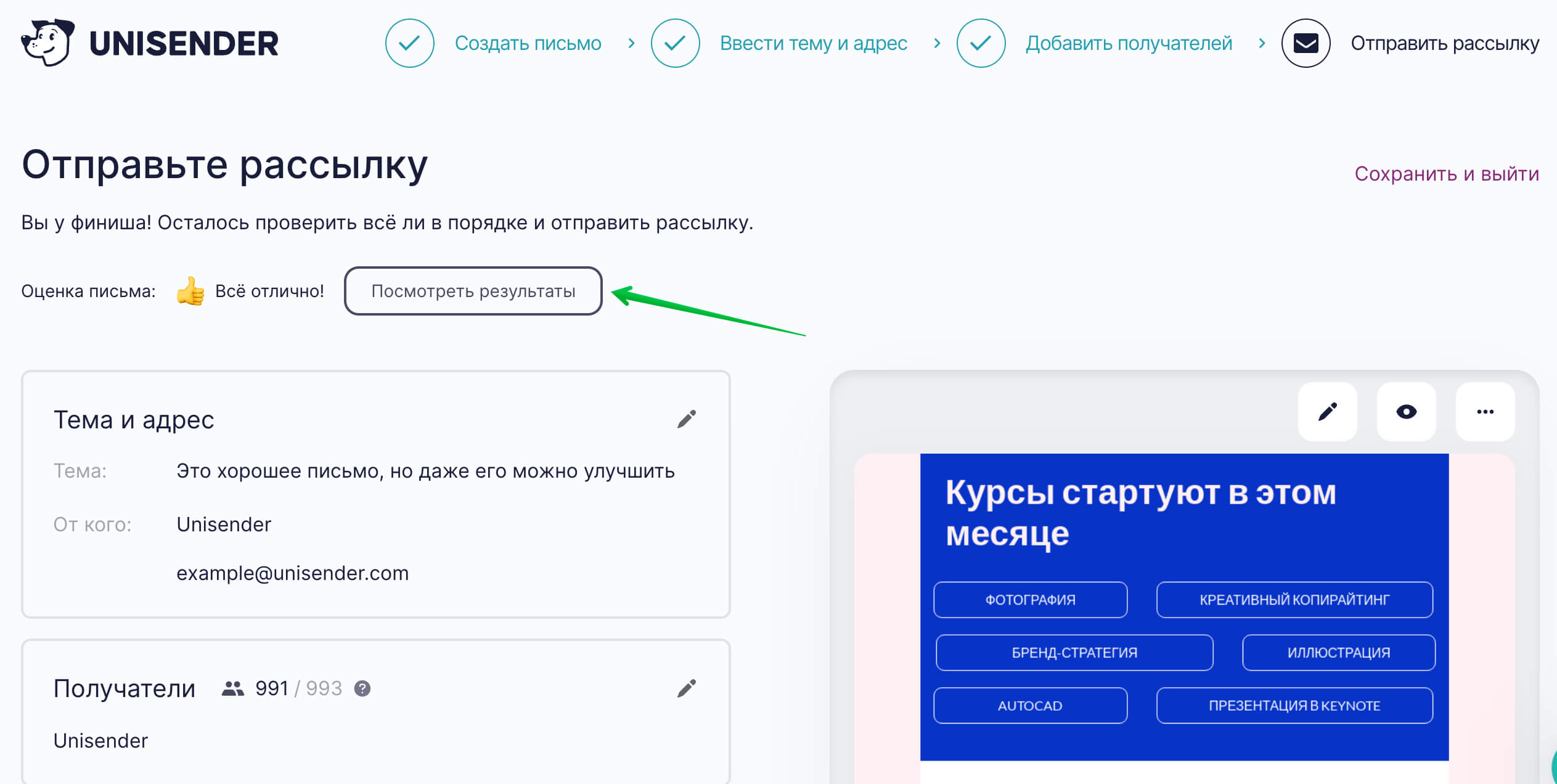Click ФОТОГРАФИЯ button in email preview
Screen dimensions: 1557x784
tap(1030, 600)
